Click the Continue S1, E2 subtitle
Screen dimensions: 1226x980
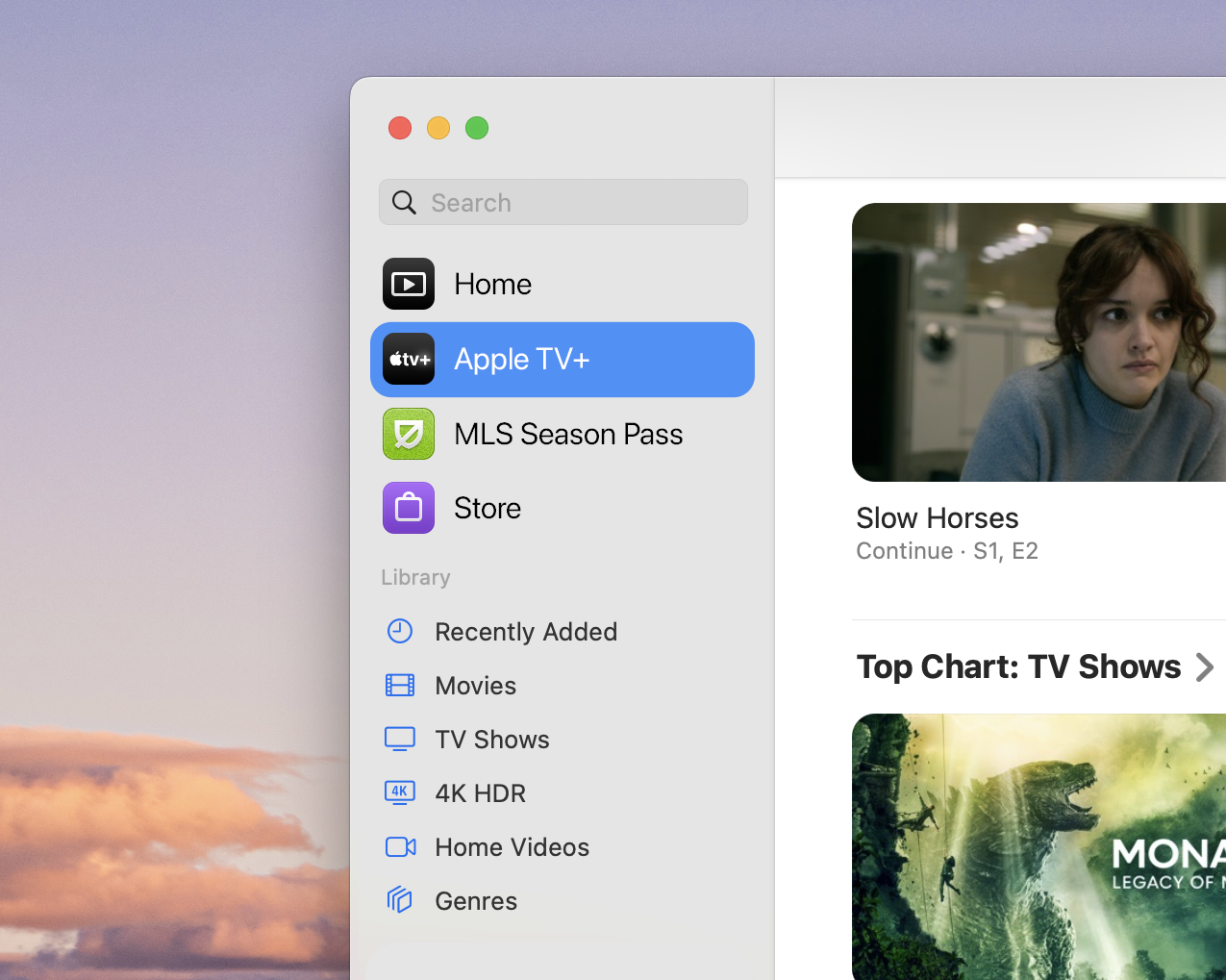[947, 551]
